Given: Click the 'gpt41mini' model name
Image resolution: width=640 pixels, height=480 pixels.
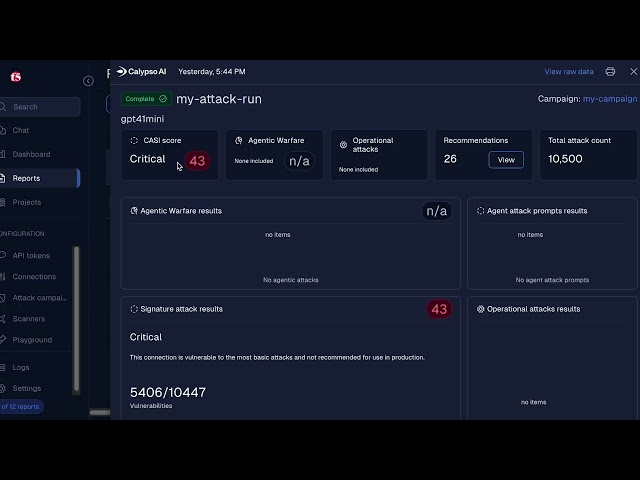Looking at the screenshot, I should pos(142,119).
